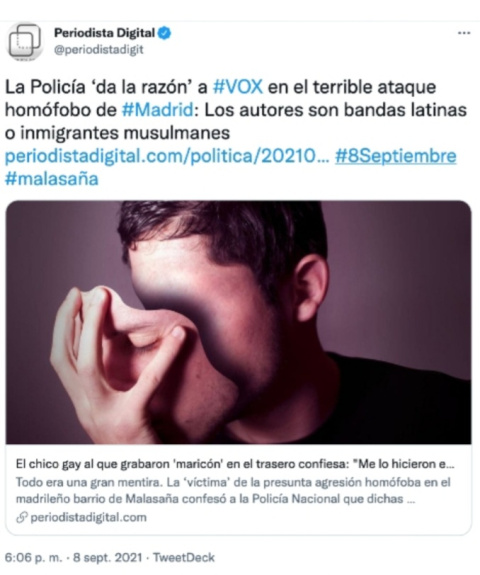Open the link card headline 'El chico gay...'
Viewport: 480px width, 575px height.
pyautogui.click(x=235, y=464)
